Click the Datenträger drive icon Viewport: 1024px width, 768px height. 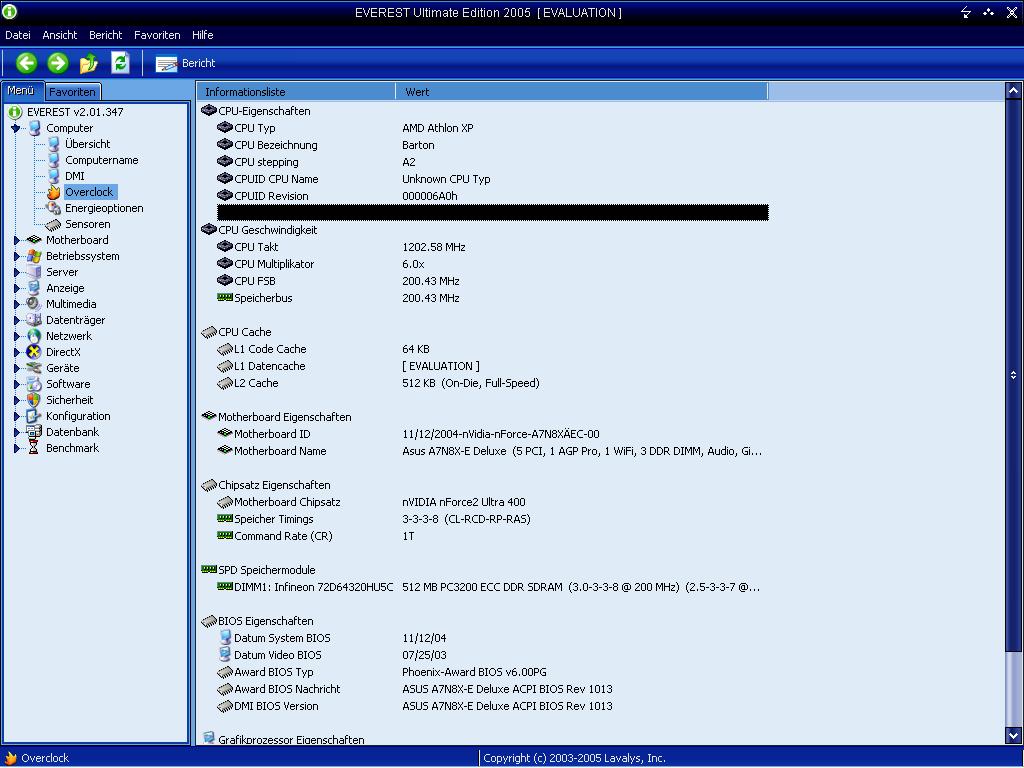tap(34, 321)
